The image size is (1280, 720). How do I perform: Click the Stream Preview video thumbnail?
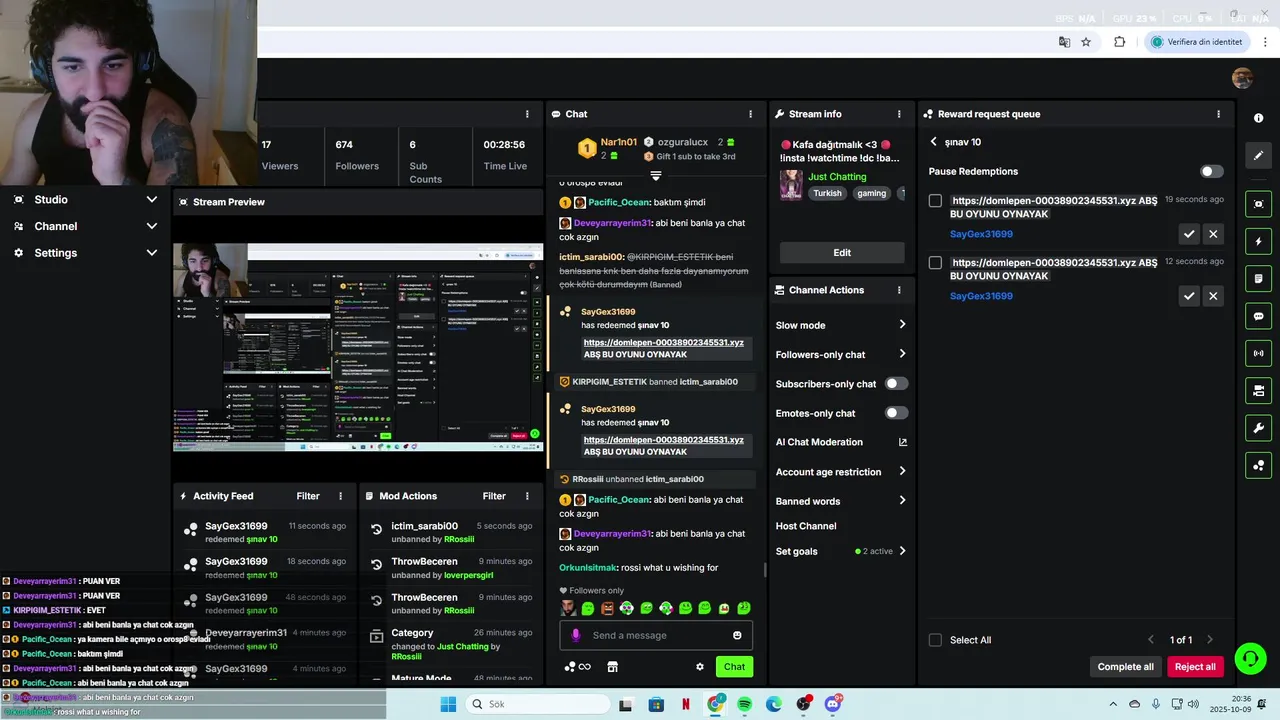360,348
